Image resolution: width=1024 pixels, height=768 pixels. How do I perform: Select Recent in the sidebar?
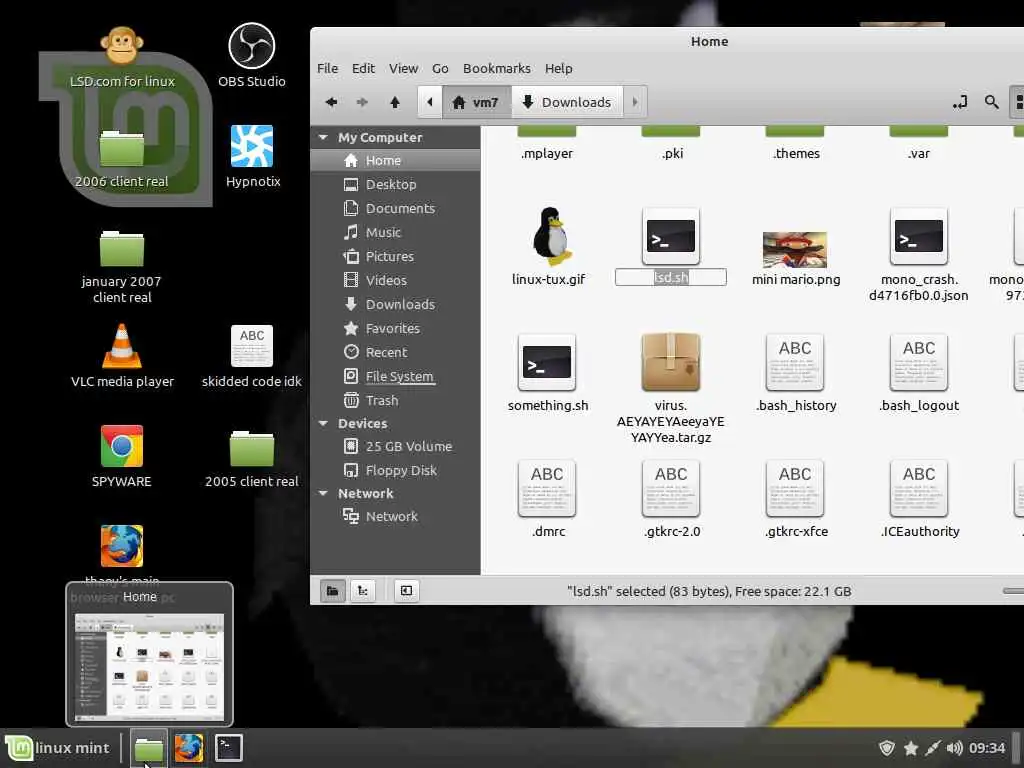(395, 353)
